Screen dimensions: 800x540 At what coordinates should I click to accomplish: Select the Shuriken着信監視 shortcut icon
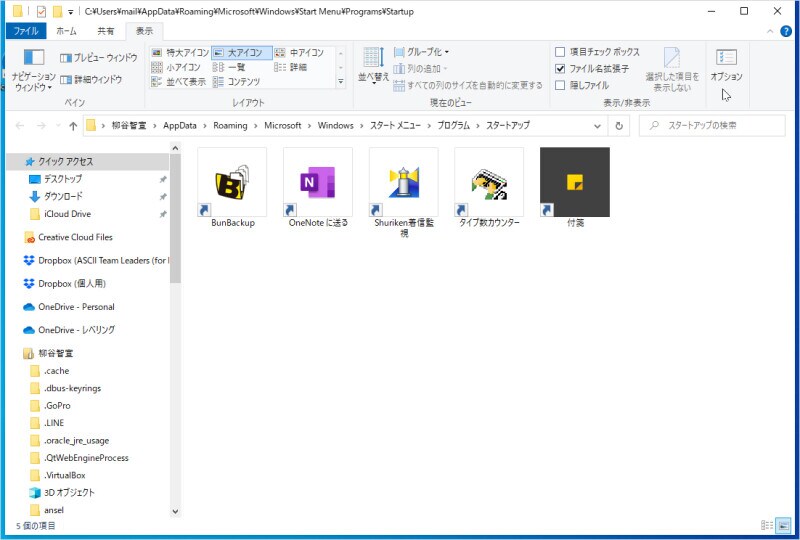pos(403,182)
